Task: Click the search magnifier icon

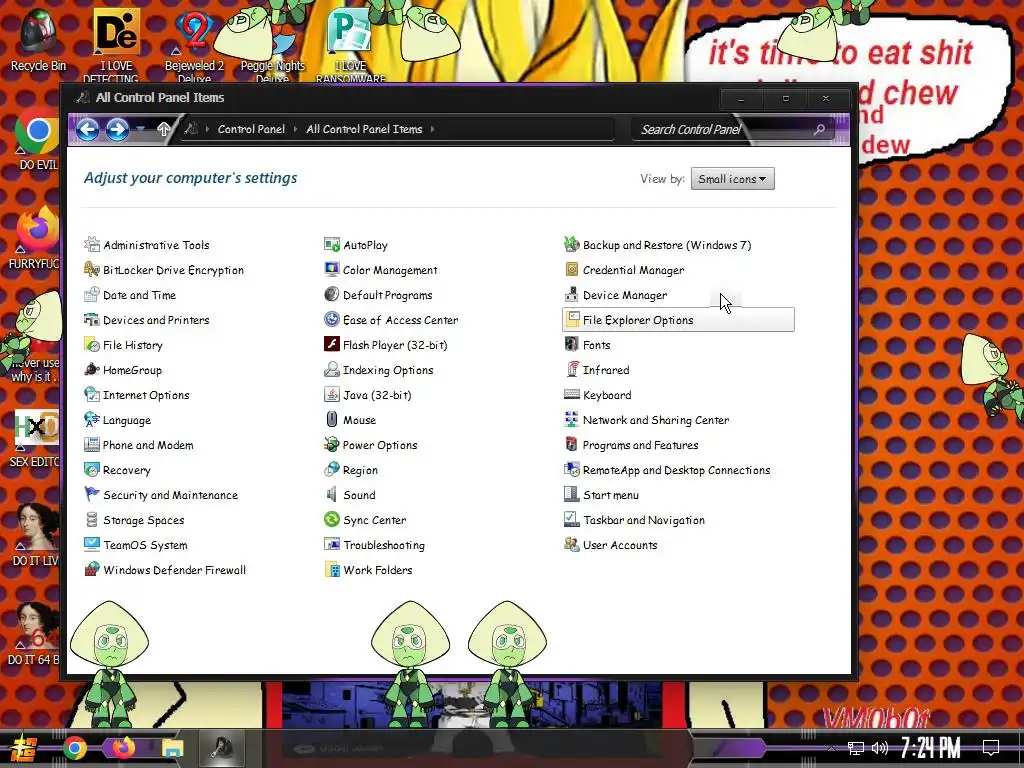Action: 819,129
